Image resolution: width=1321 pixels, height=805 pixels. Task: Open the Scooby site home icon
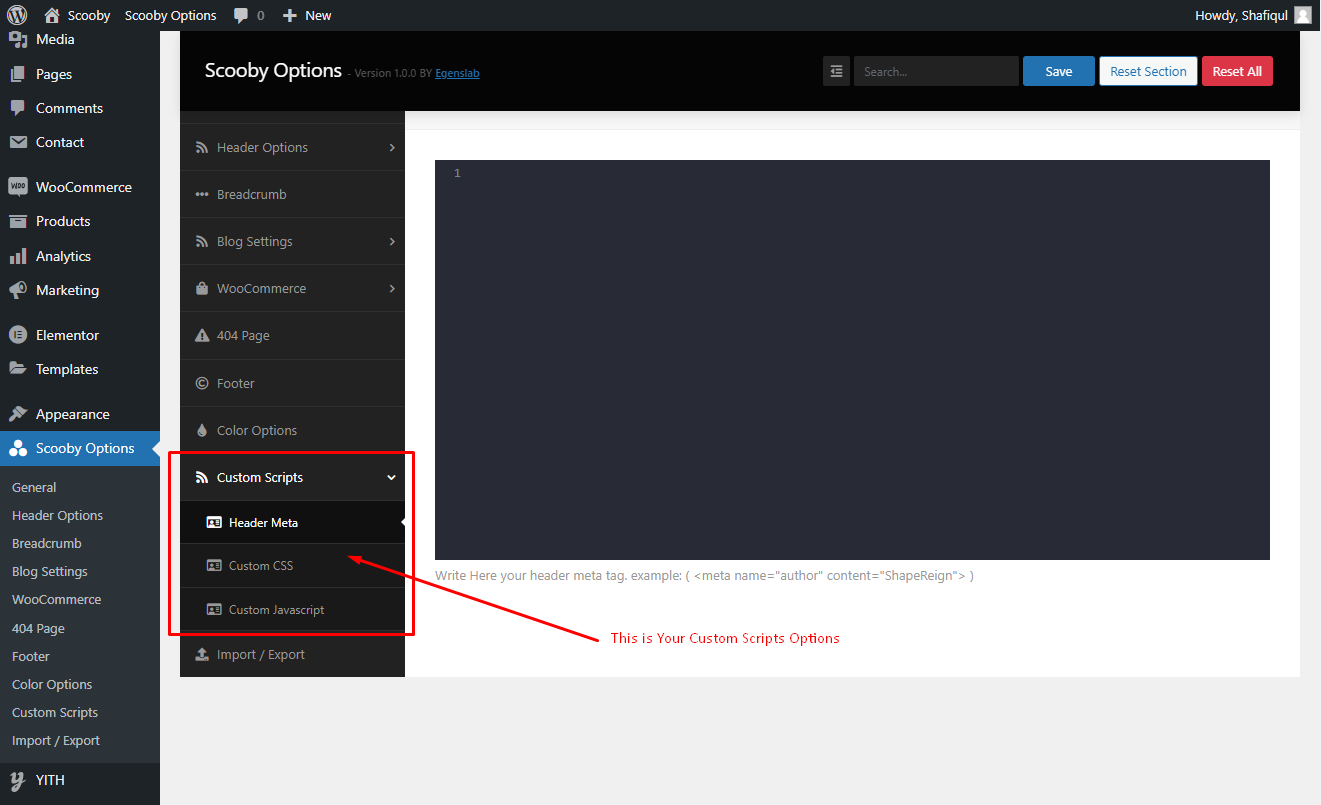coord(52,15)
